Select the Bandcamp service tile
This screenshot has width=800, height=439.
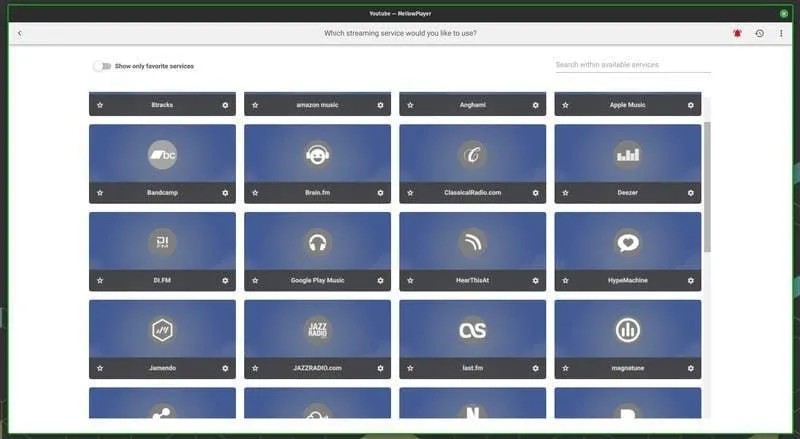tap(162, 154)
